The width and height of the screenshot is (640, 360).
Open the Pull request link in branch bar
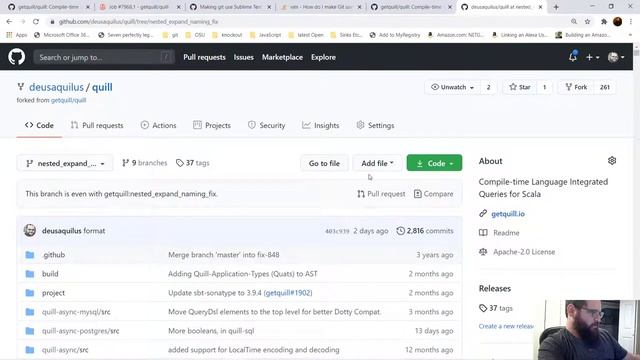[x=381, y=194]
